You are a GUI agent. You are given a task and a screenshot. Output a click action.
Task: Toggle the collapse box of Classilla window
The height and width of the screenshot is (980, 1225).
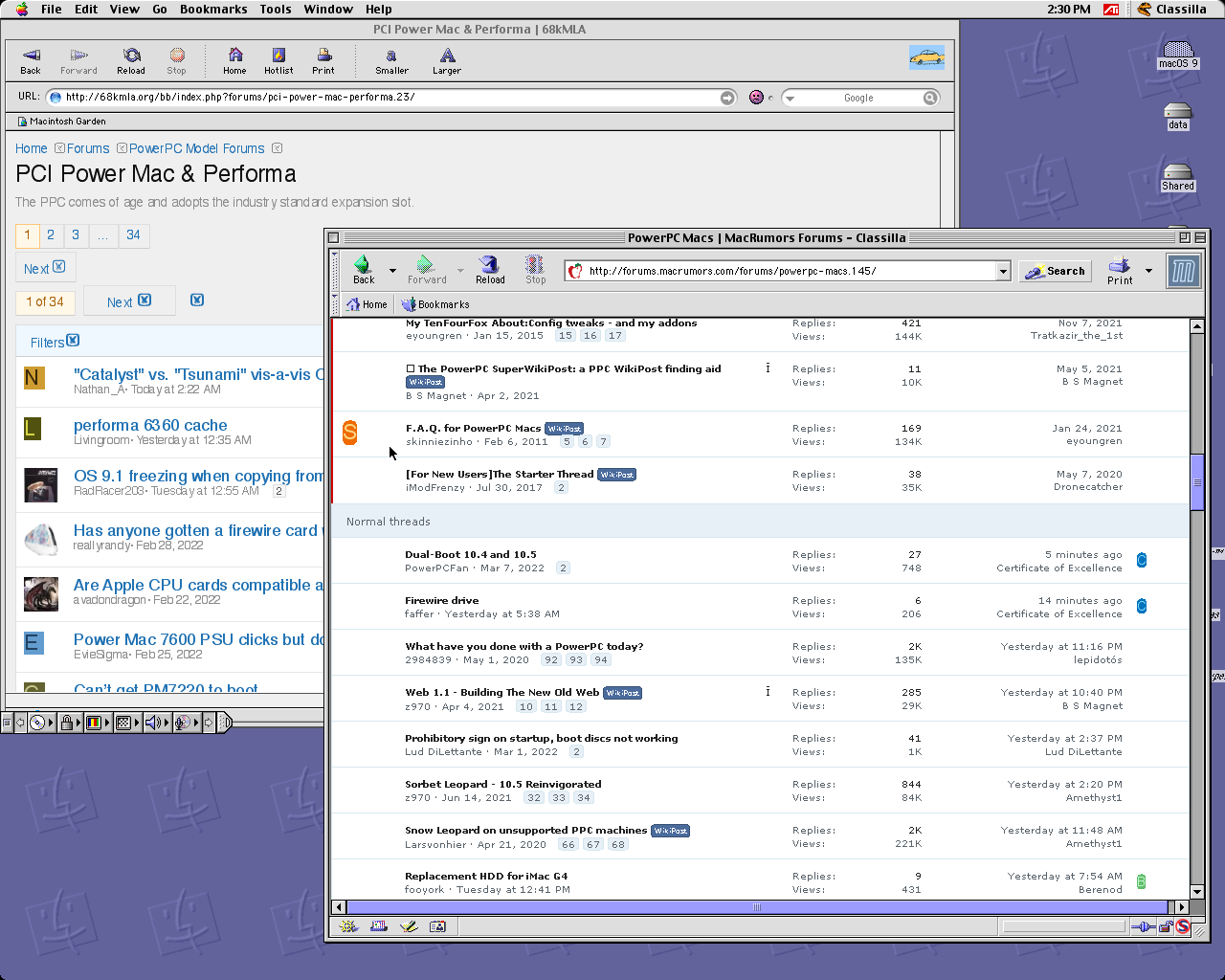1199,237
